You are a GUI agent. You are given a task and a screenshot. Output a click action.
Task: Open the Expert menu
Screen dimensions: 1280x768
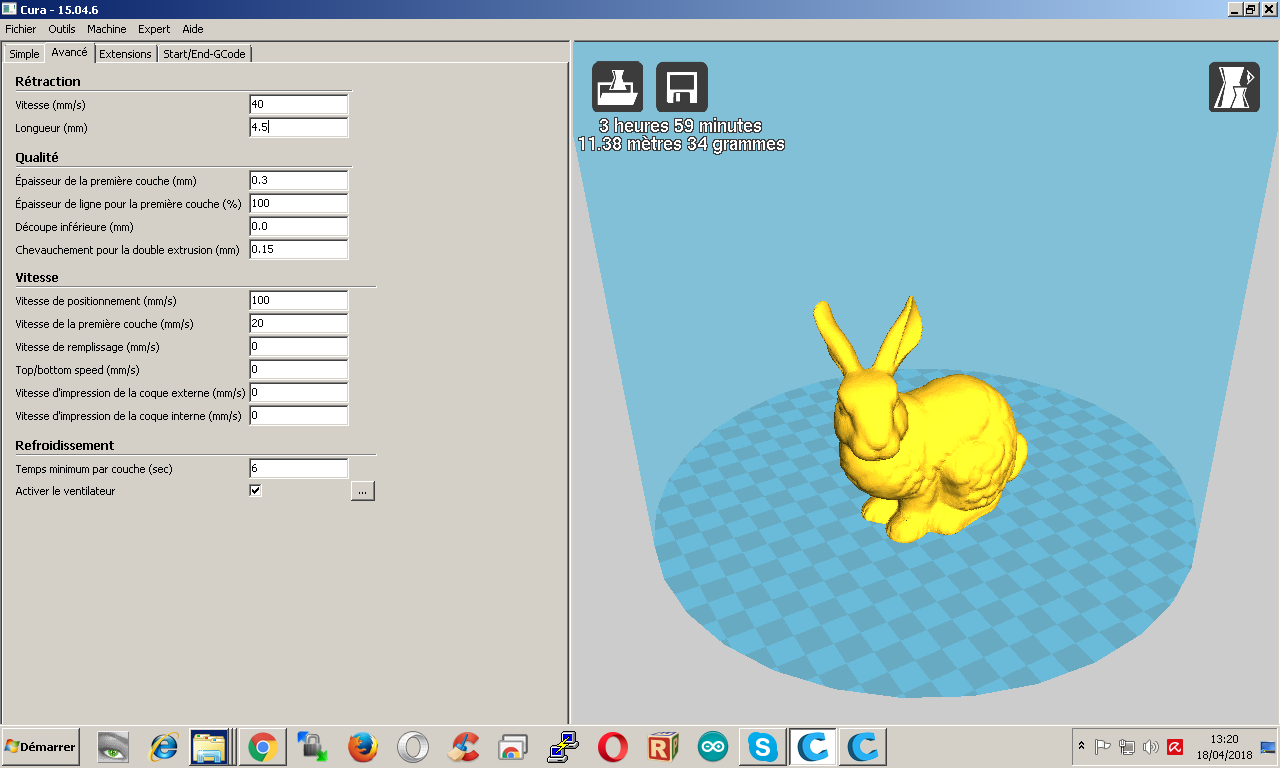click(154, 29)
